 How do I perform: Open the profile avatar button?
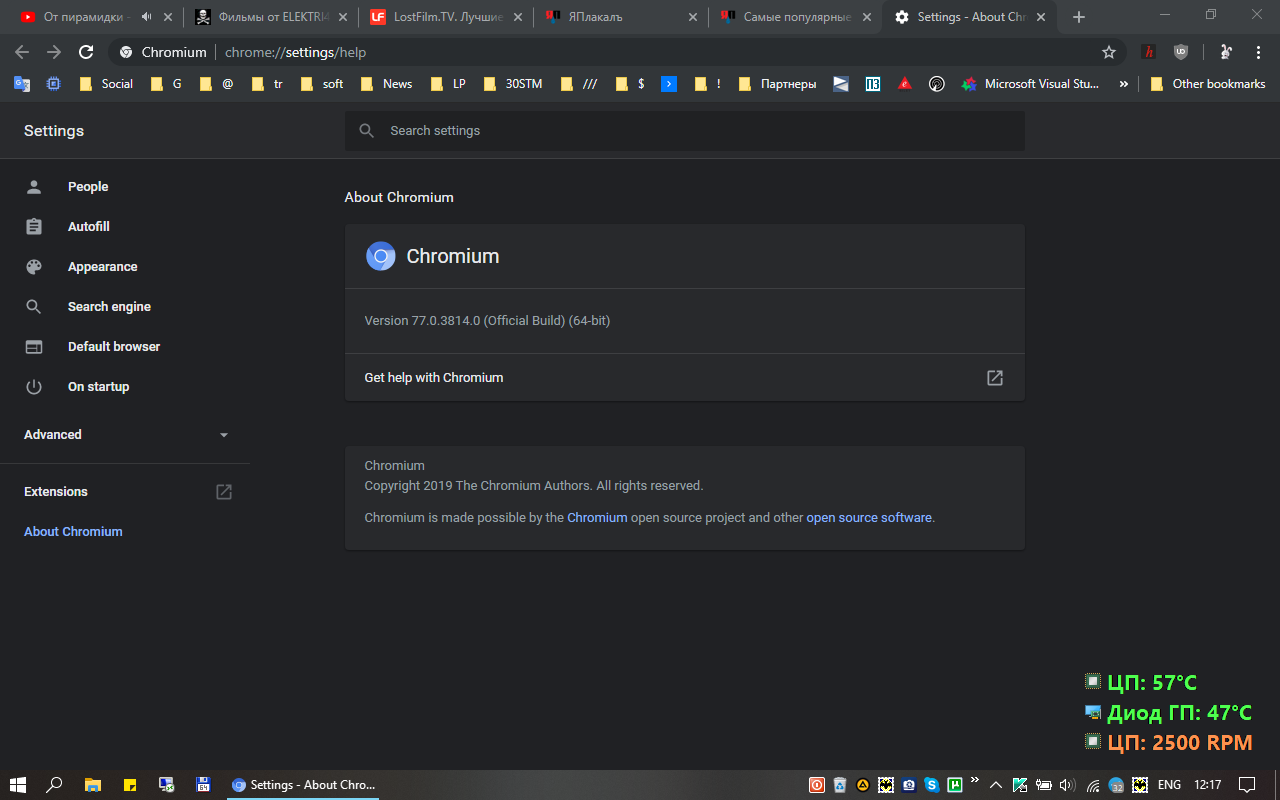click(x=1226, y=52)
